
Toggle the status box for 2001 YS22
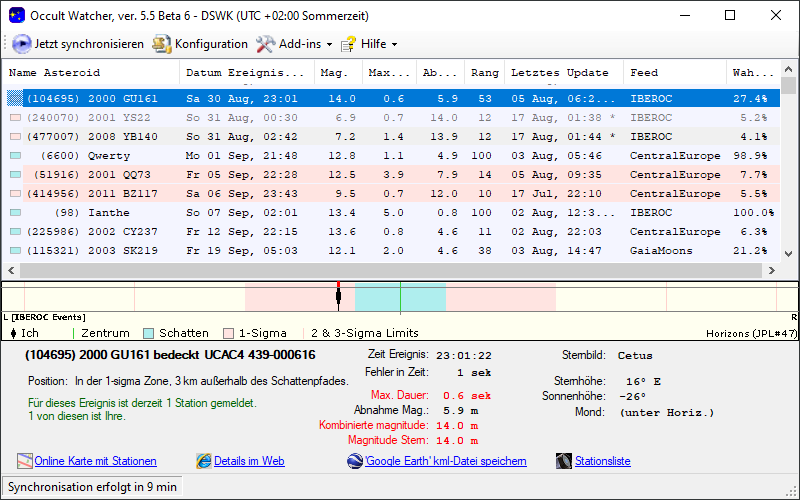15,118
